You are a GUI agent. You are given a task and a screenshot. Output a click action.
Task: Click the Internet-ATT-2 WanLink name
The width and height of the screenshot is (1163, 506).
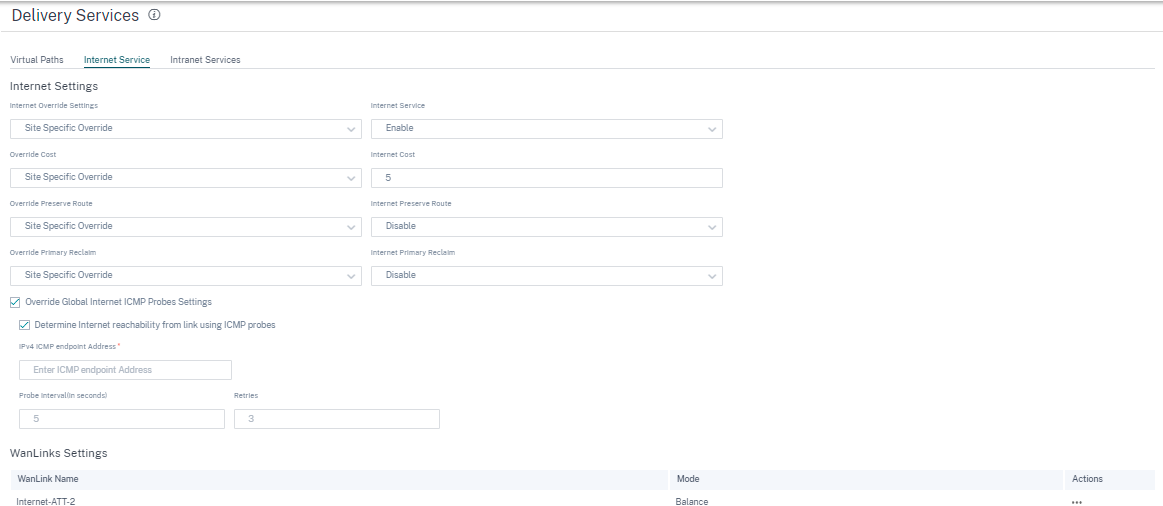point(46,502)
